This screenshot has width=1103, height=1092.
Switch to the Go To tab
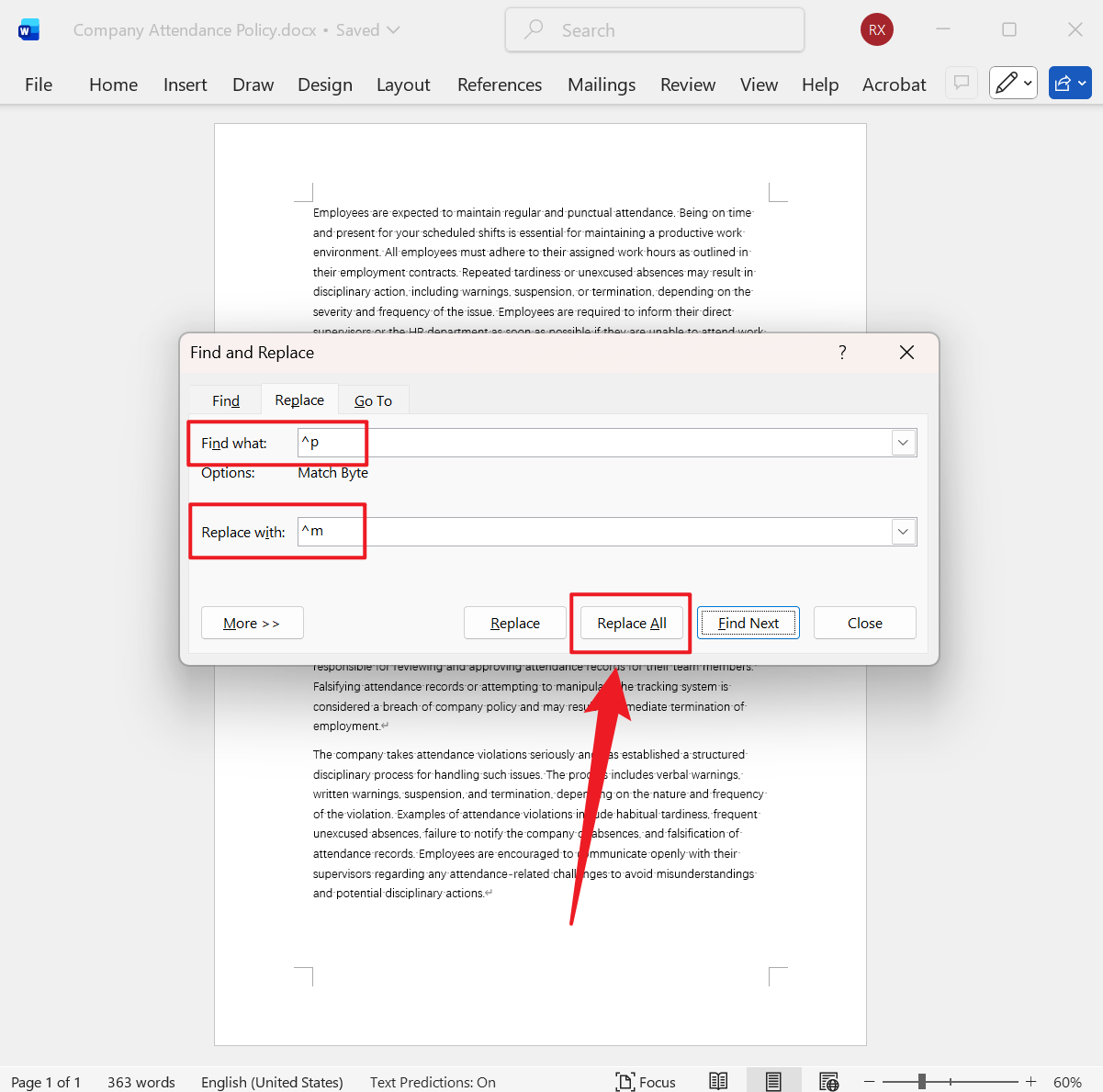373,400
